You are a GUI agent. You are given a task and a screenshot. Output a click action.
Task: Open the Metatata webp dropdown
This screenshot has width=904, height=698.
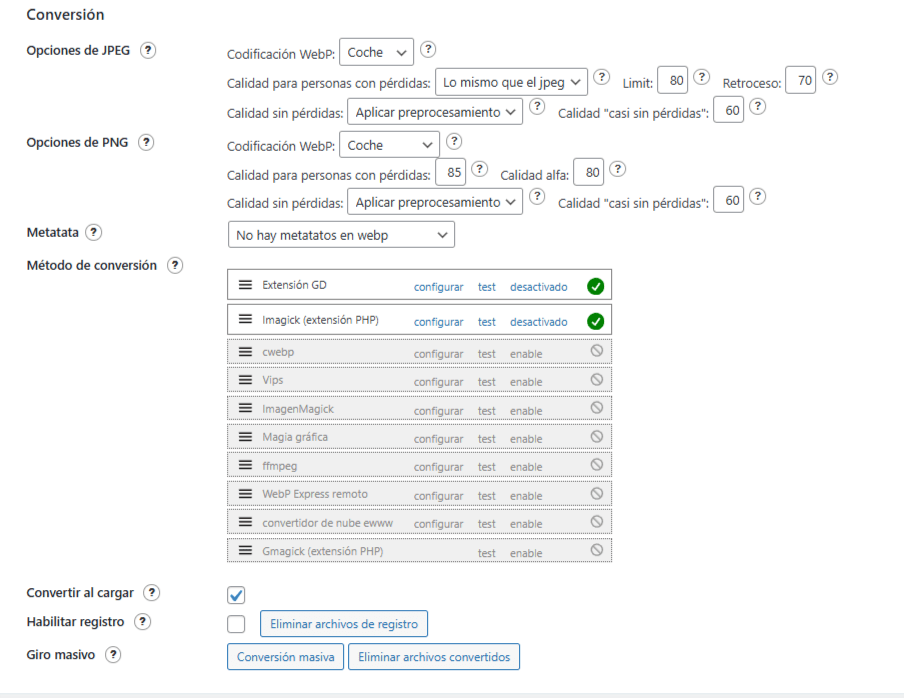point(341,235)
